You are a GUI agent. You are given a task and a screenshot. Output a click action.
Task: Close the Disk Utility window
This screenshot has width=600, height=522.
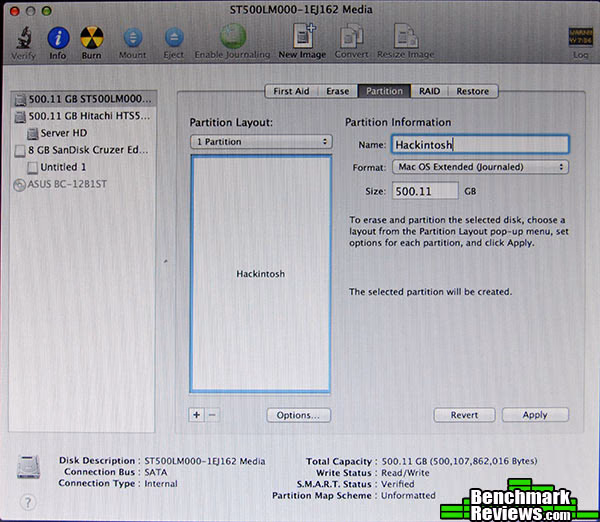coord(14,11)
